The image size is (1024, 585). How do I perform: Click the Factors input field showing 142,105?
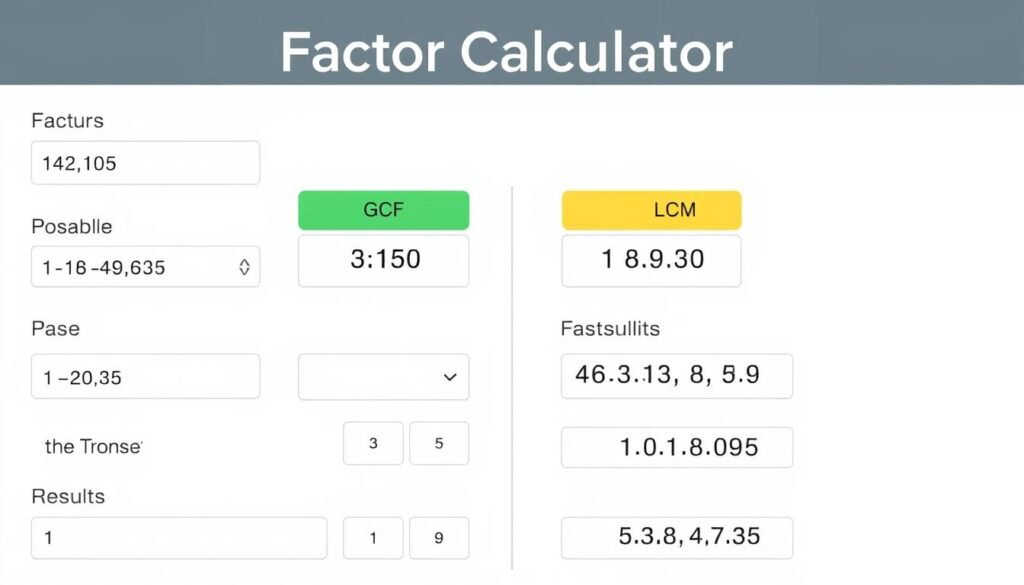[x=145, y=162]
